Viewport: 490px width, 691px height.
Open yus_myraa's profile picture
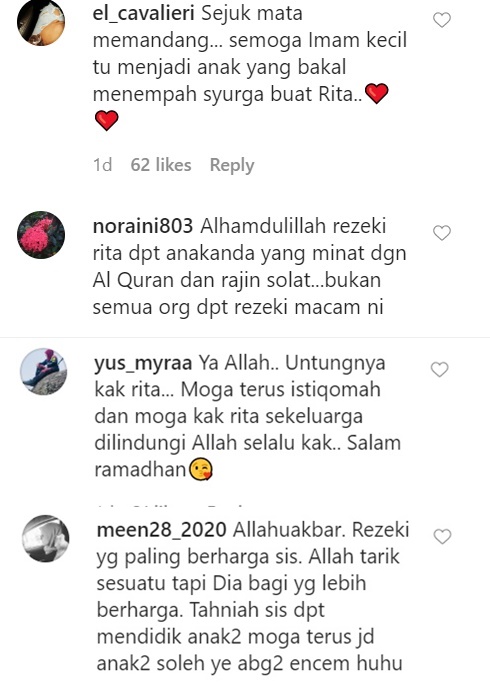[x=43, y=372]
